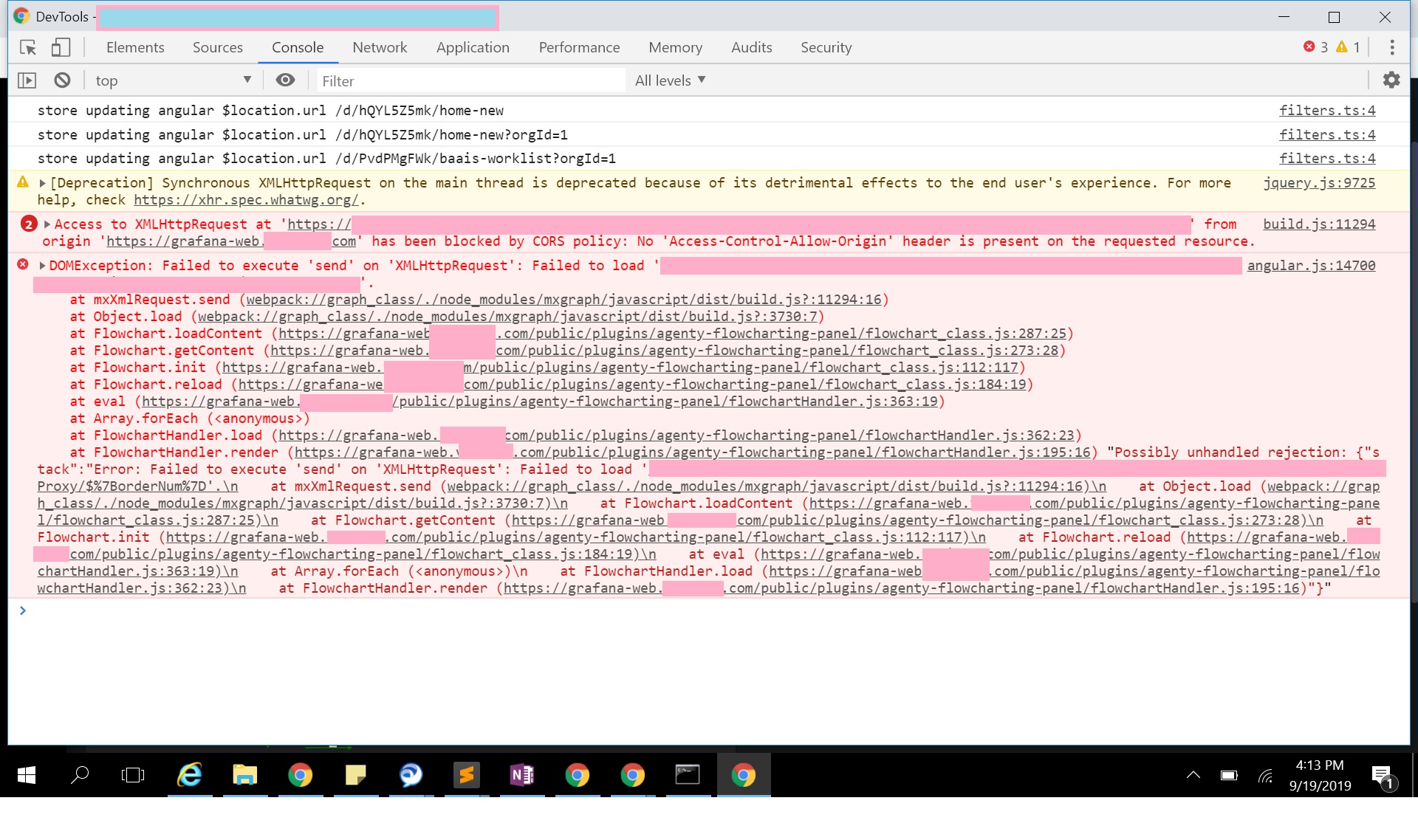Open Spotify from the taskbar
The image size is (1418, 840).
coord(467,775)
